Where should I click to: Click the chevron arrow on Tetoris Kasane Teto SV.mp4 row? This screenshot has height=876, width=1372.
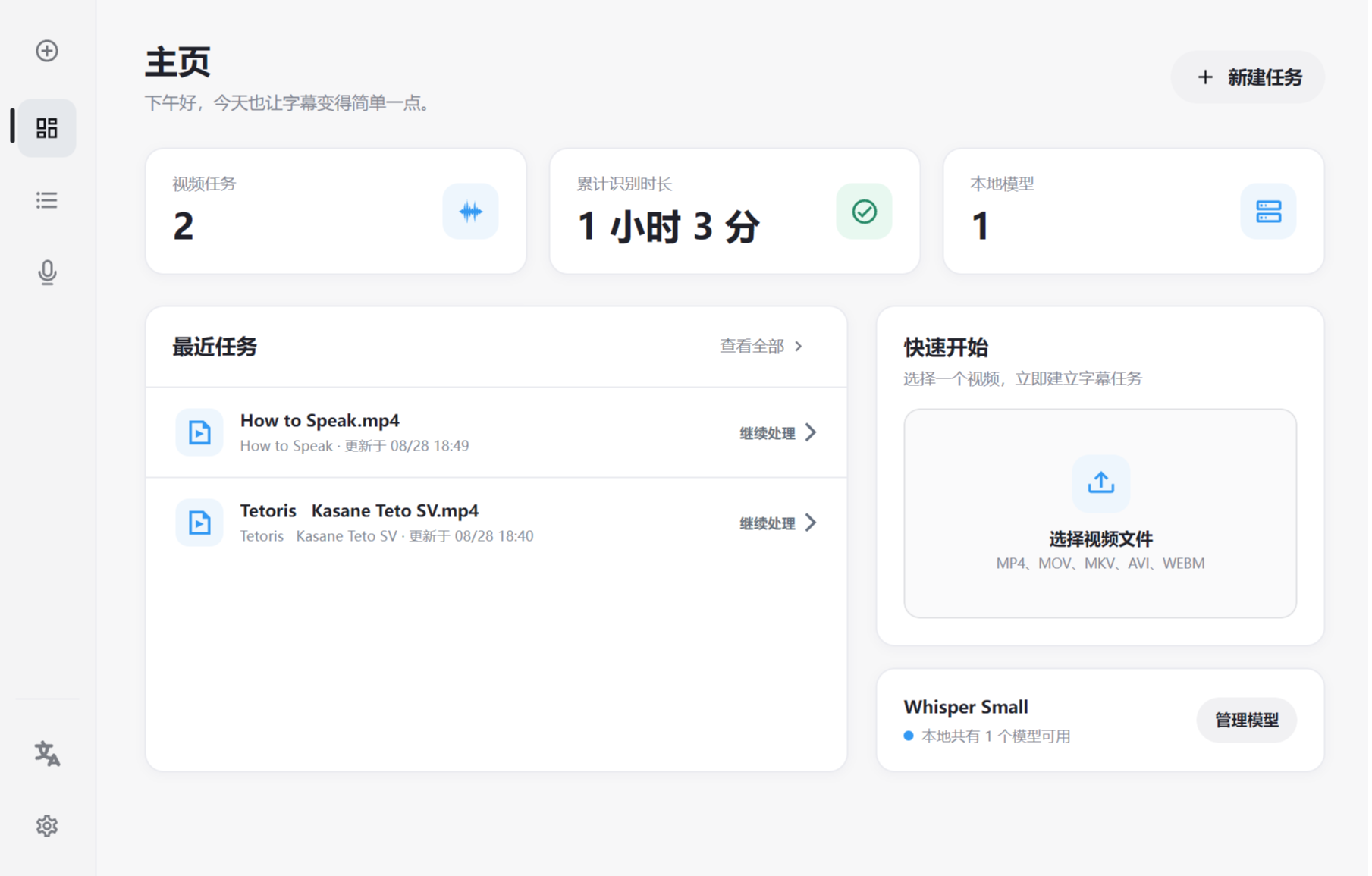coord(811,523)
